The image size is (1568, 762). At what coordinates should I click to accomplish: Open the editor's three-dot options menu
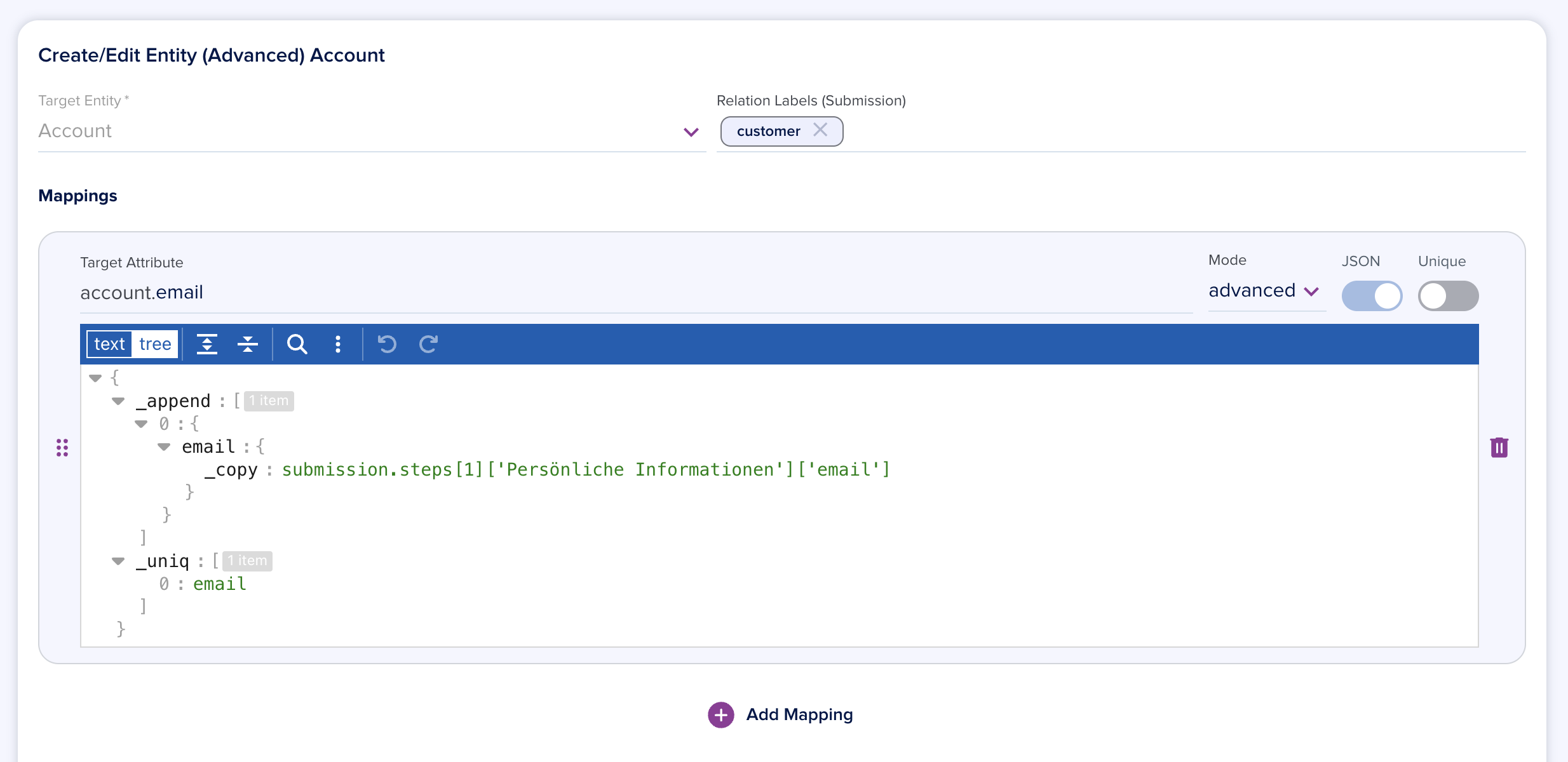338,344
